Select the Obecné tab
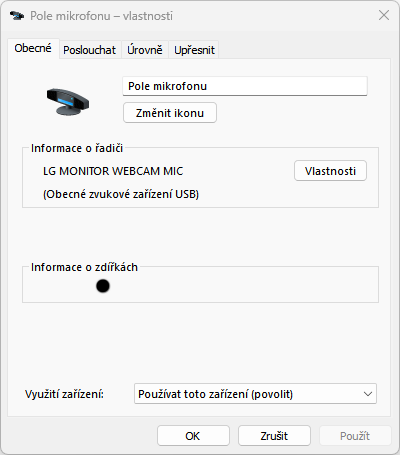Image resolution: width=400 pixels, height=455 pixels. pyautogui.click(x=33, y=49)
